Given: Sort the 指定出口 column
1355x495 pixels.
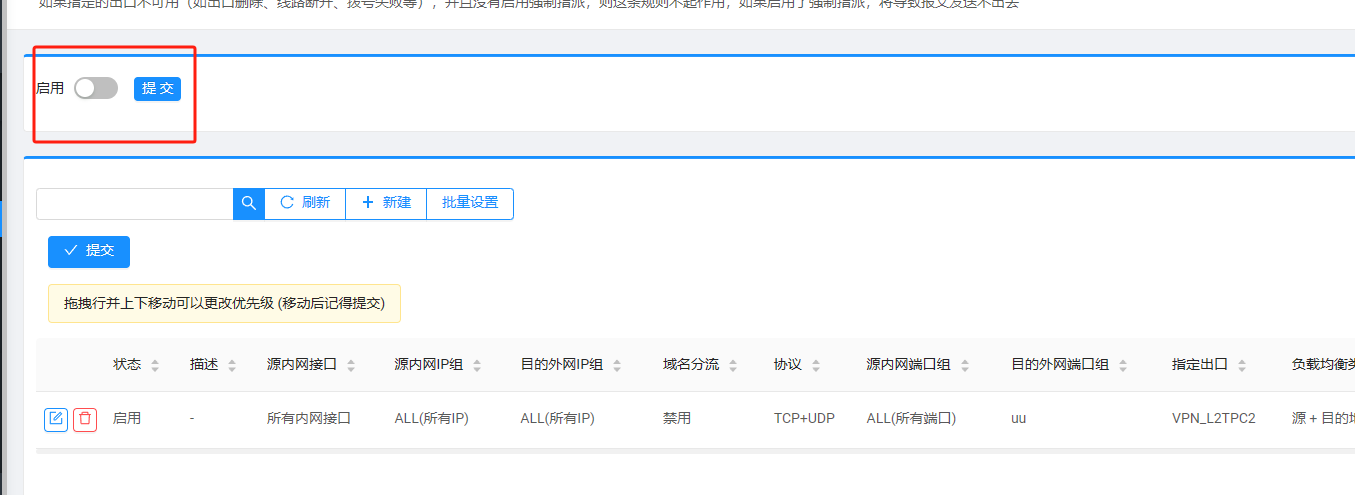Looking at the screenshot, I should (x=1242, y=366).
